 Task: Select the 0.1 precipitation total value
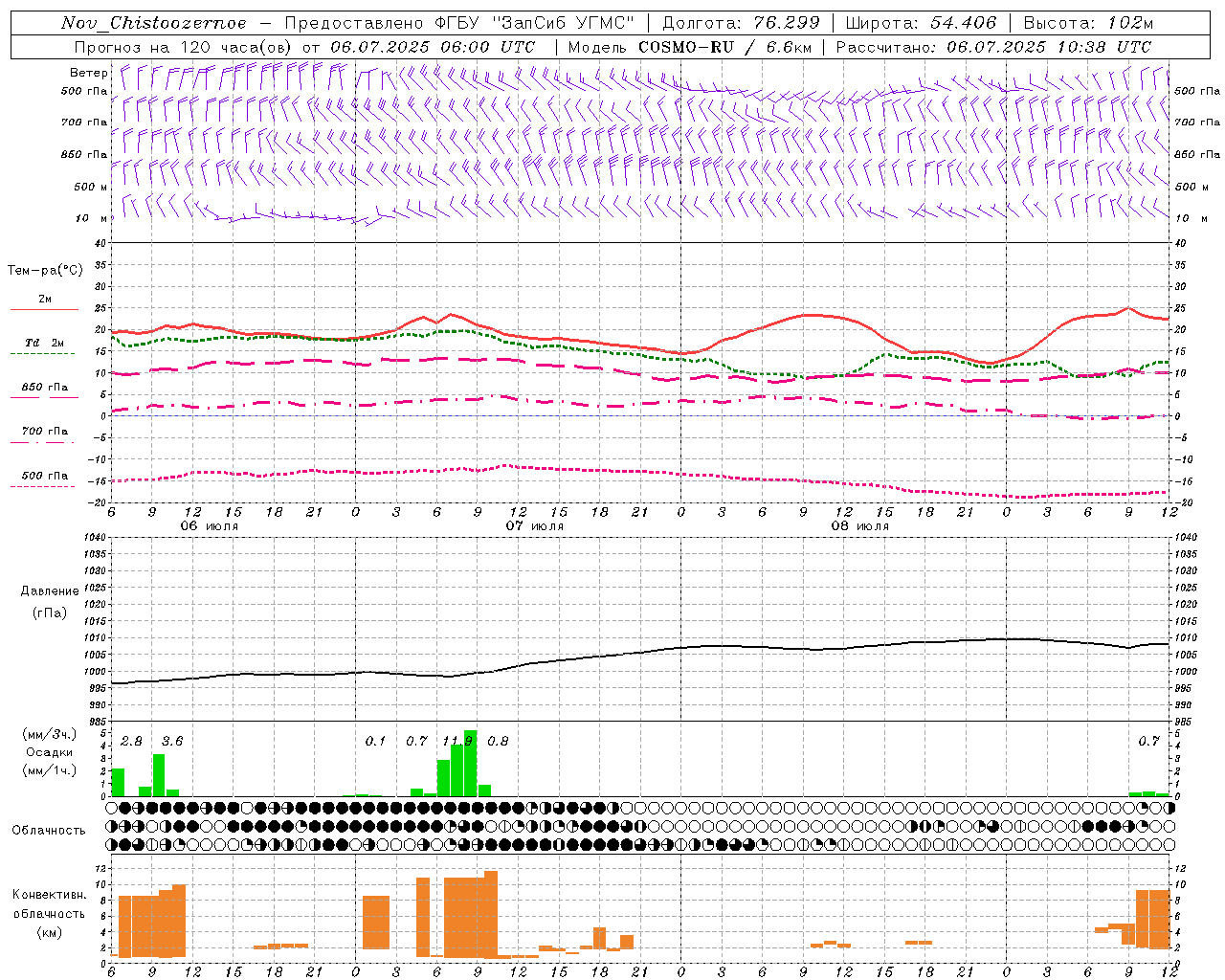pos(375,742)
